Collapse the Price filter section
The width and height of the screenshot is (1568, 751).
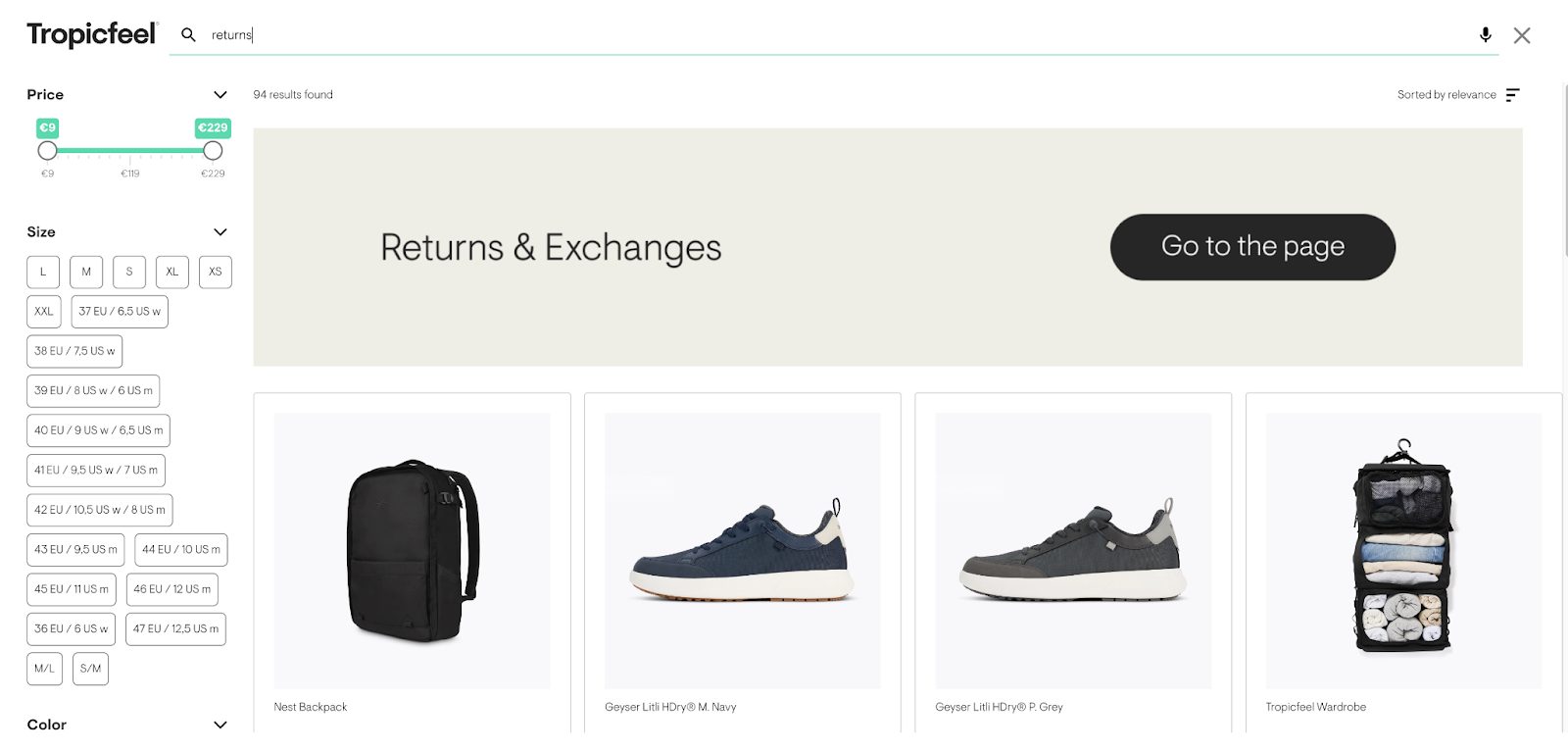tap(220, 95)
